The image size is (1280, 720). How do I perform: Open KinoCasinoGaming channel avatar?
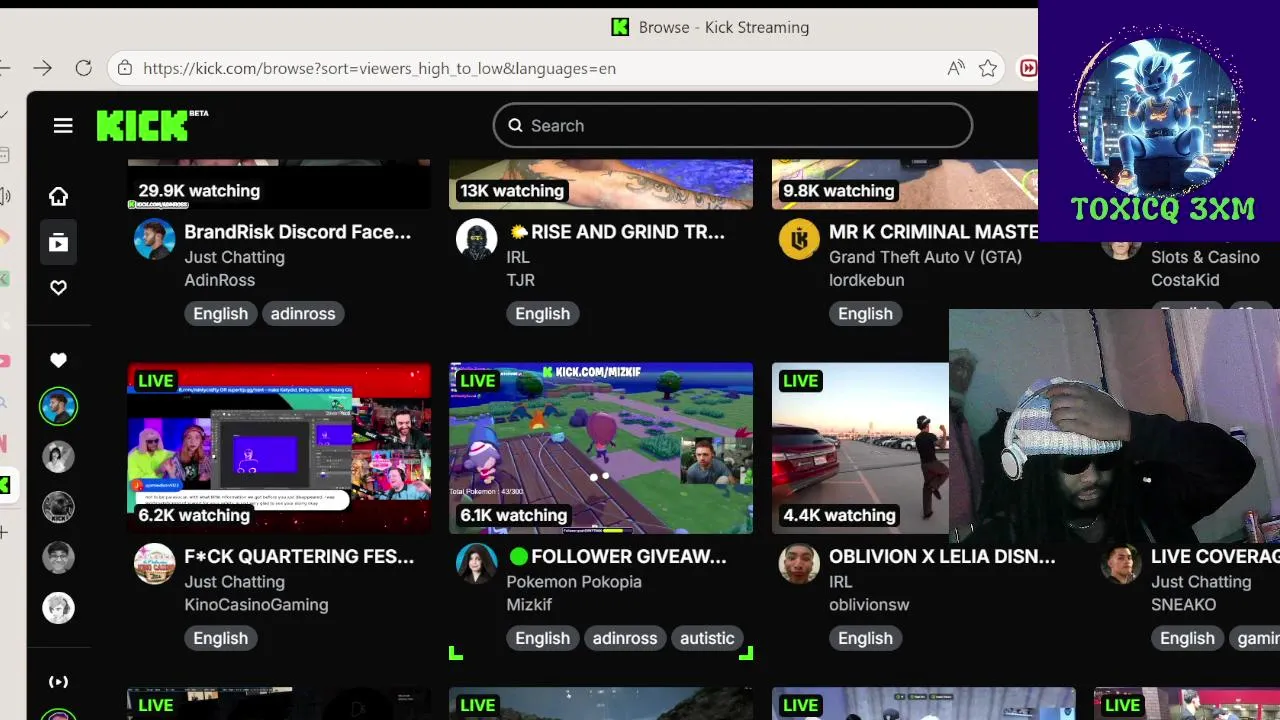coord(154,564)
